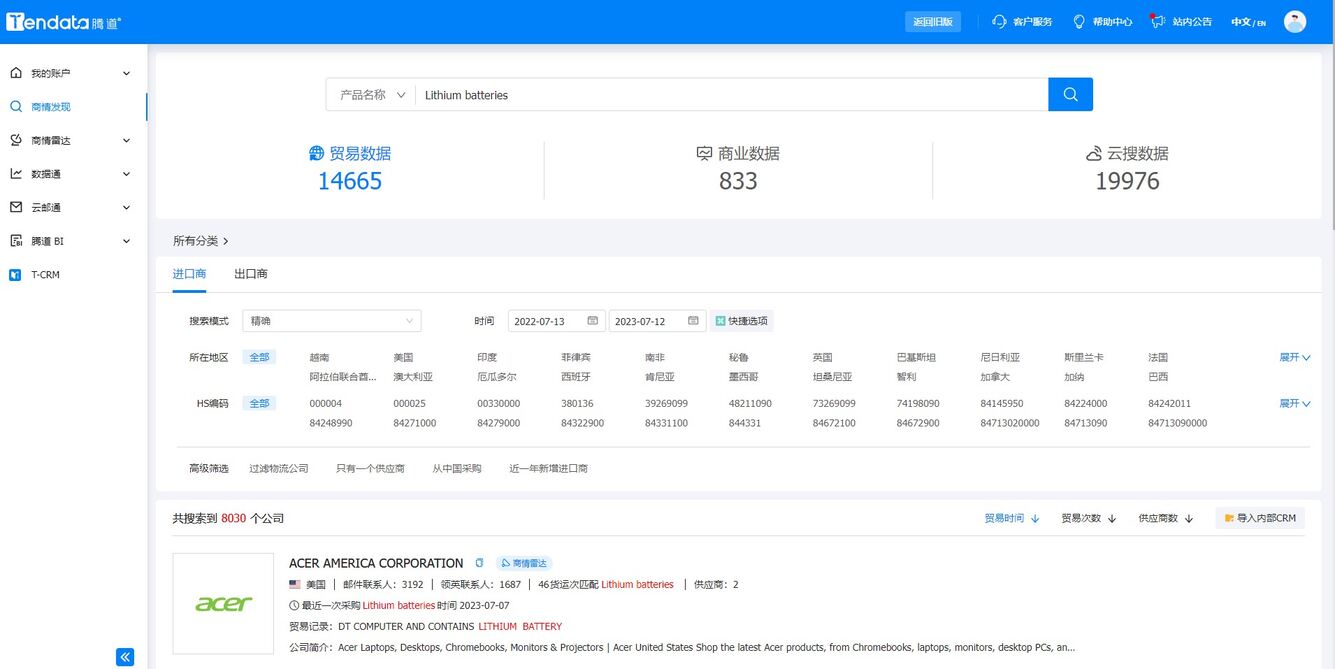Expand 数据通 sidebar menu
Viewport: 1335px width, 669px height.
(126, 174)
